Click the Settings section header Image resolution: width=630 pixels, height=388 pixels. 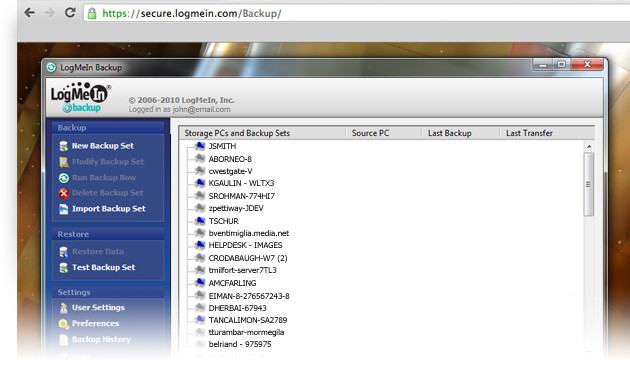(x=74, y=292)
